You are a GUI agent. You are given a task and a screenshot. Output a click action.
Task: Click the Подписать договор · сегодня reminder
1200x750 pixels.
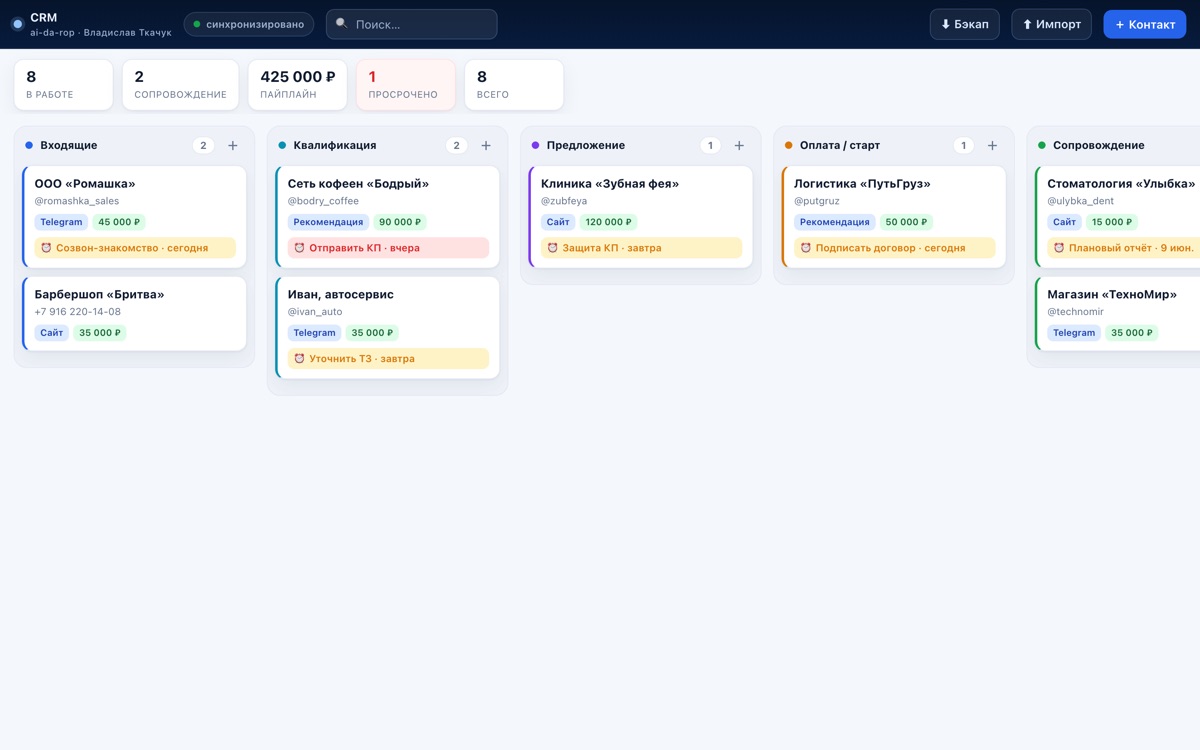point(894,248)
